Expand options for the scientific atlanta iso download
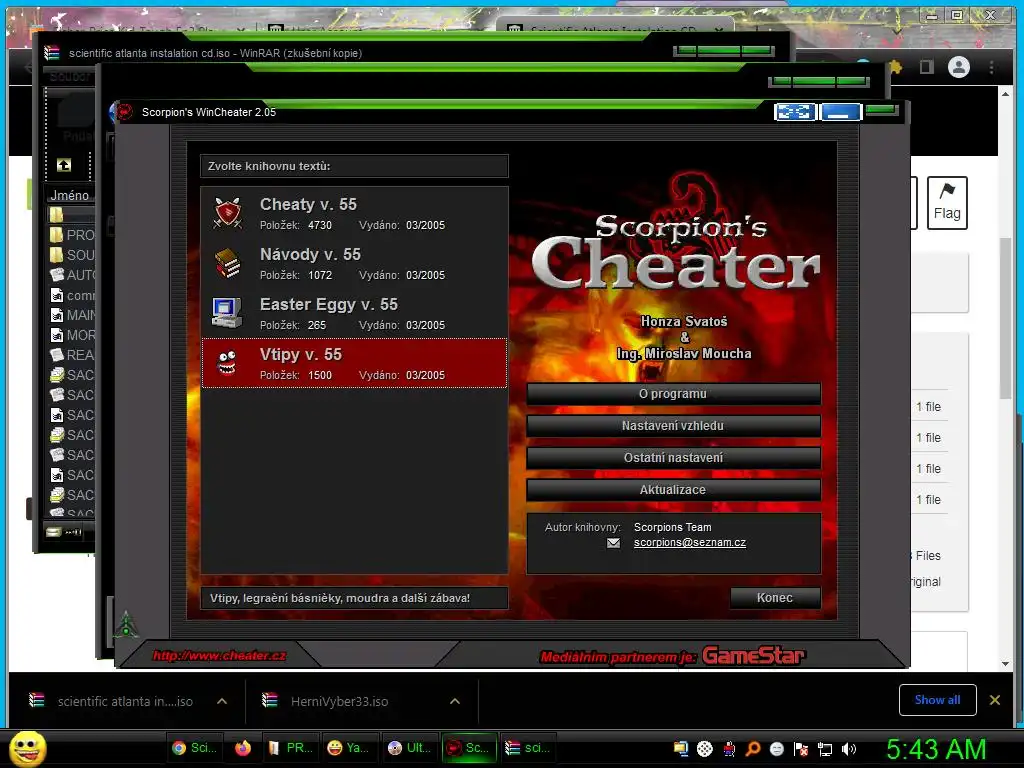The height and width of the screenshot is (768, 1024). tap(222, 701)
